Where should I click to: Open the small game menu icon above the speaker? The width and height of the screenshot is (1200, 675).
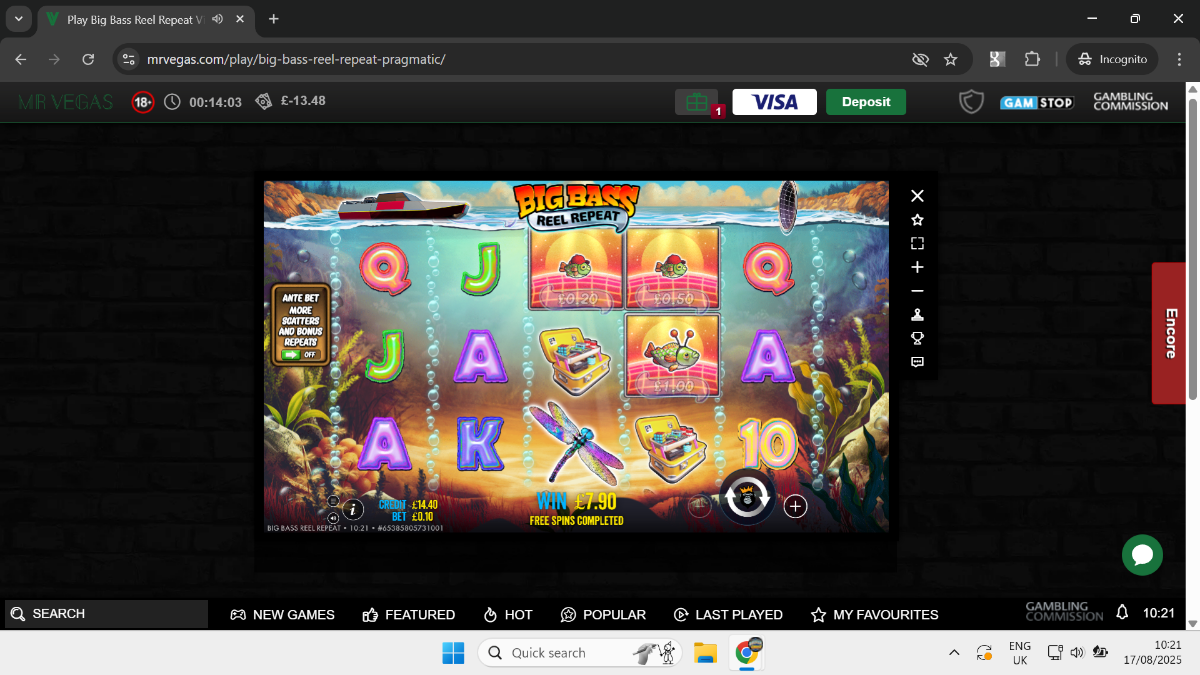pos(333,500)
